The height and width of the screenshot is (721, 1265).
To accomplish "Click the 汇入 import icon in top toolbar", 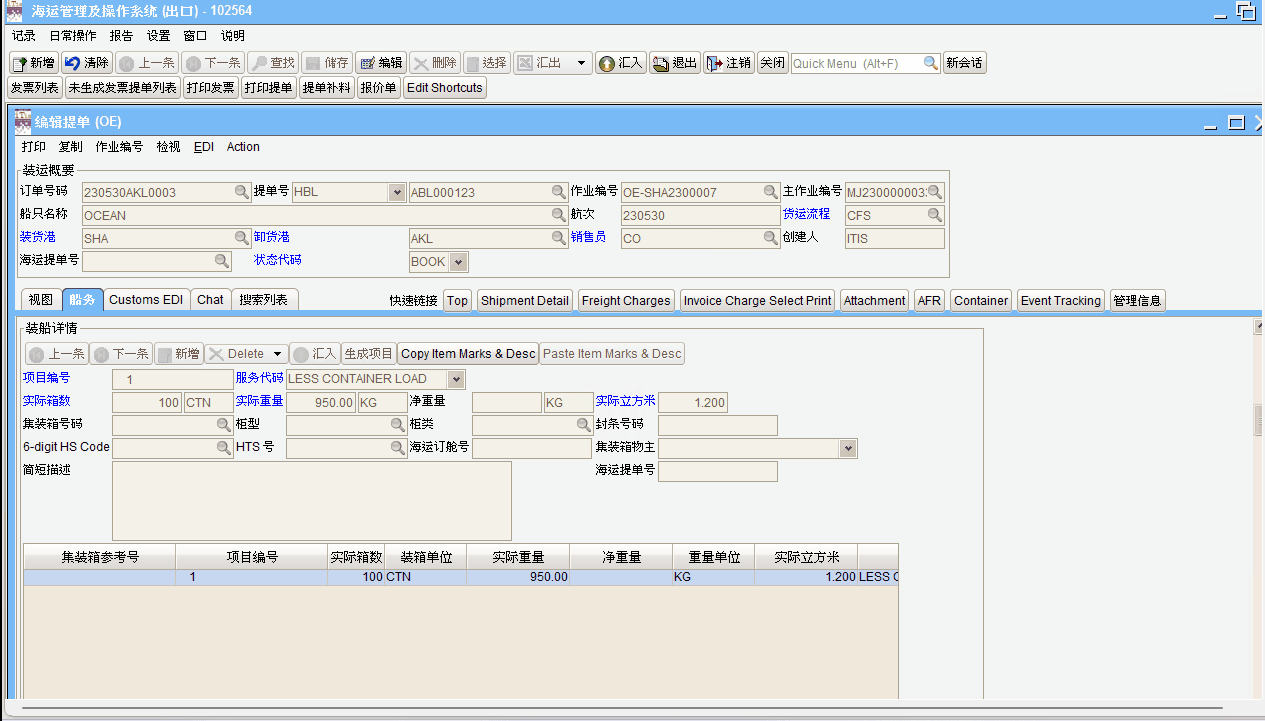I will [620, 63].
